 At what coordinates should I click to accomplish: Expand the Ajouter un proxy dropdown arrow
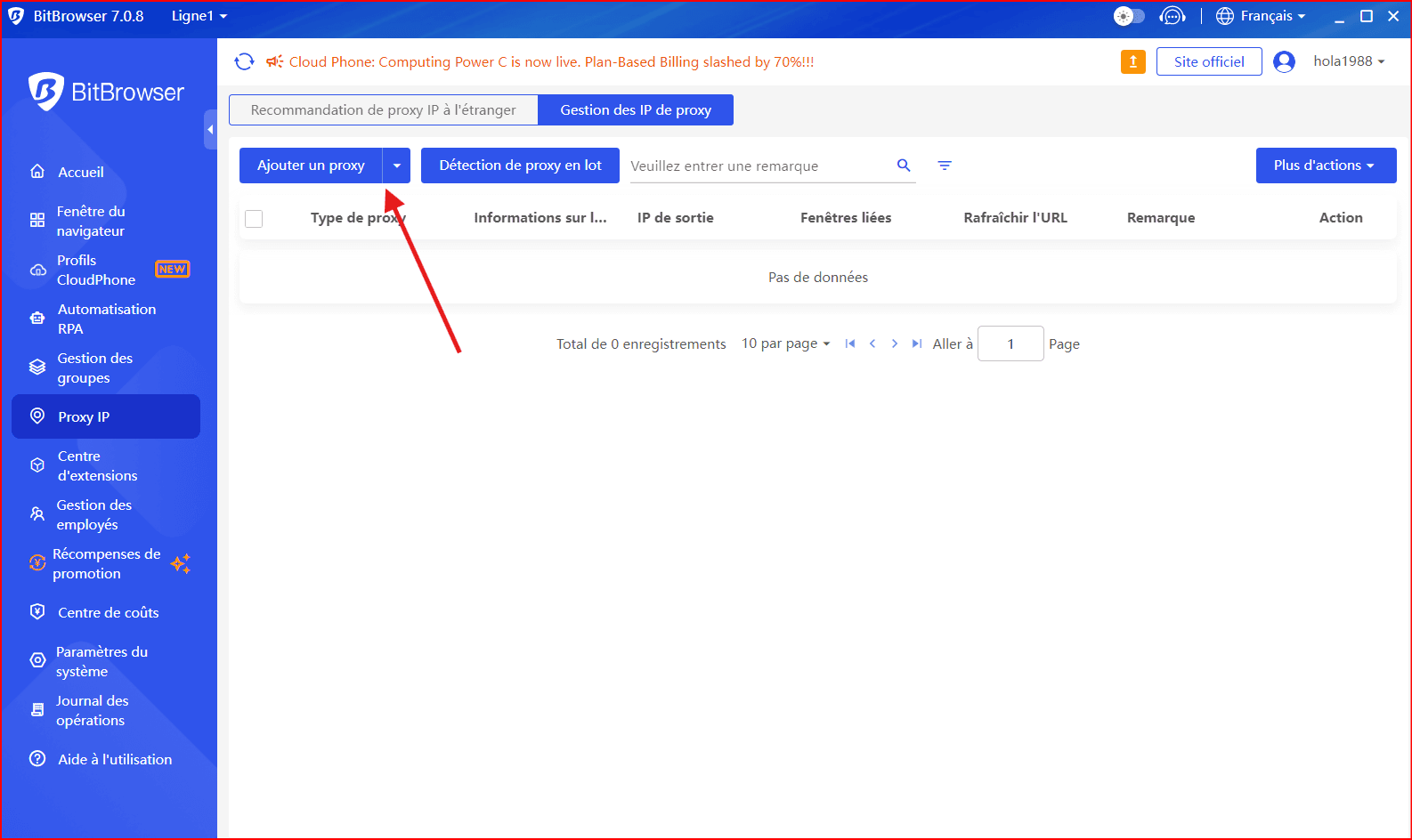397,166
